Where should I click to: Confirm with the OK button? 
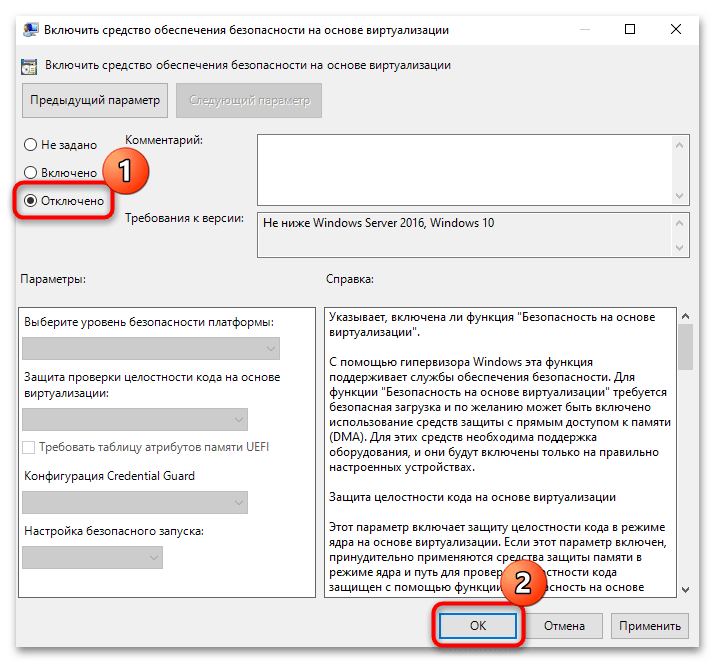[478, 626]
